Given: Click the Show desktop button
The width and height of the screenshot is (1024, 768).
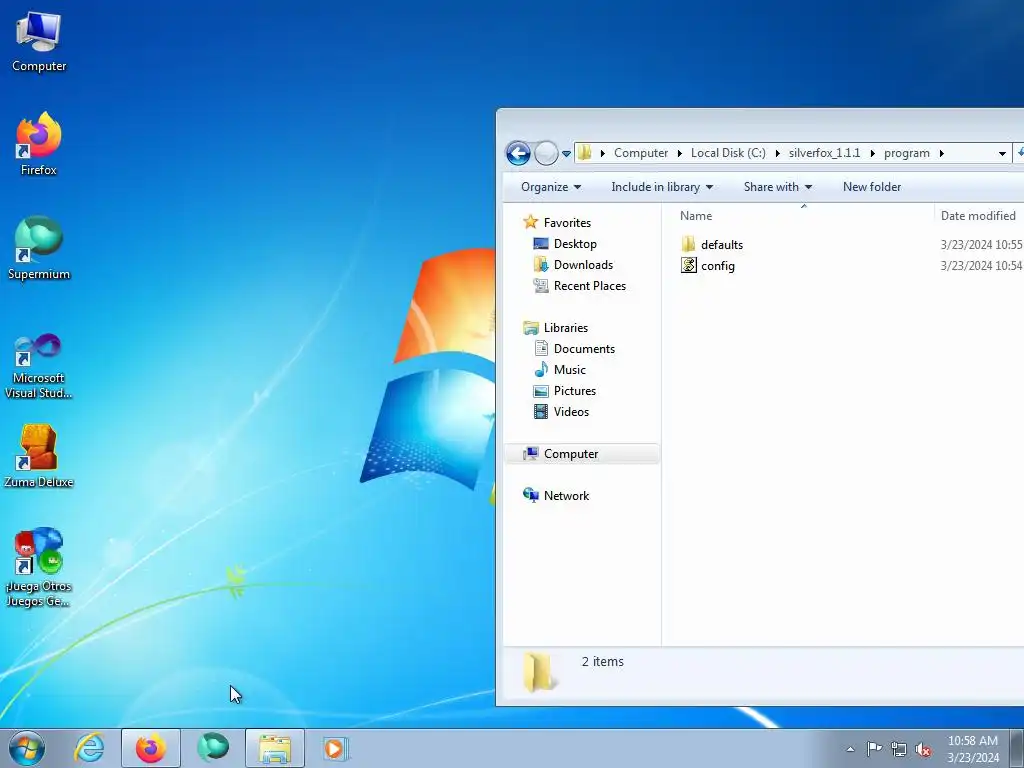Looking at the screenshot, I should coord(1019,748).
